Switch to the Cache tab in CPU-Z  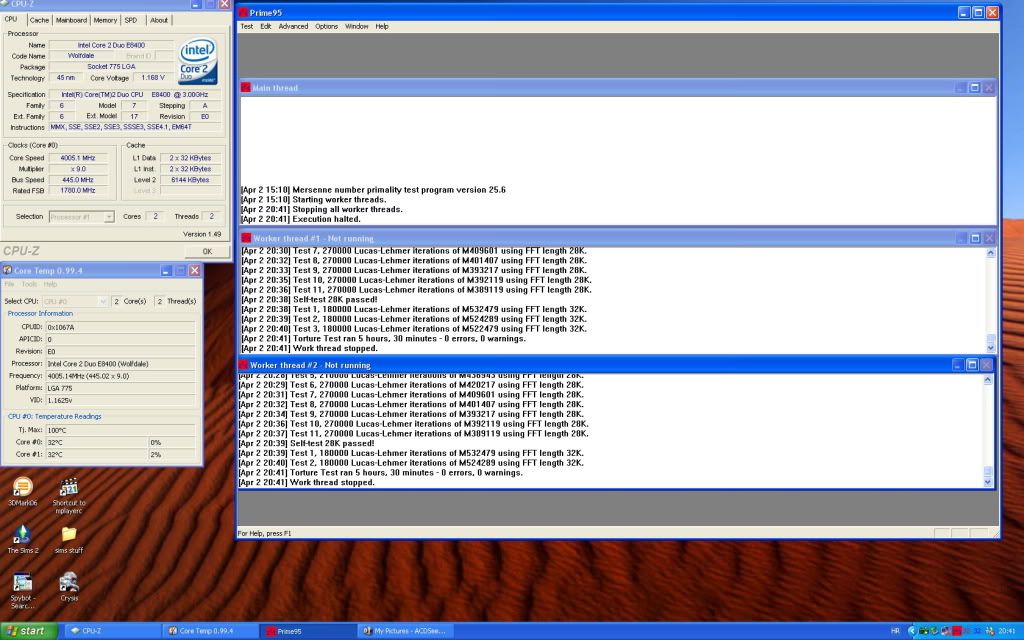pyautogui.click(x=39, y=20)
